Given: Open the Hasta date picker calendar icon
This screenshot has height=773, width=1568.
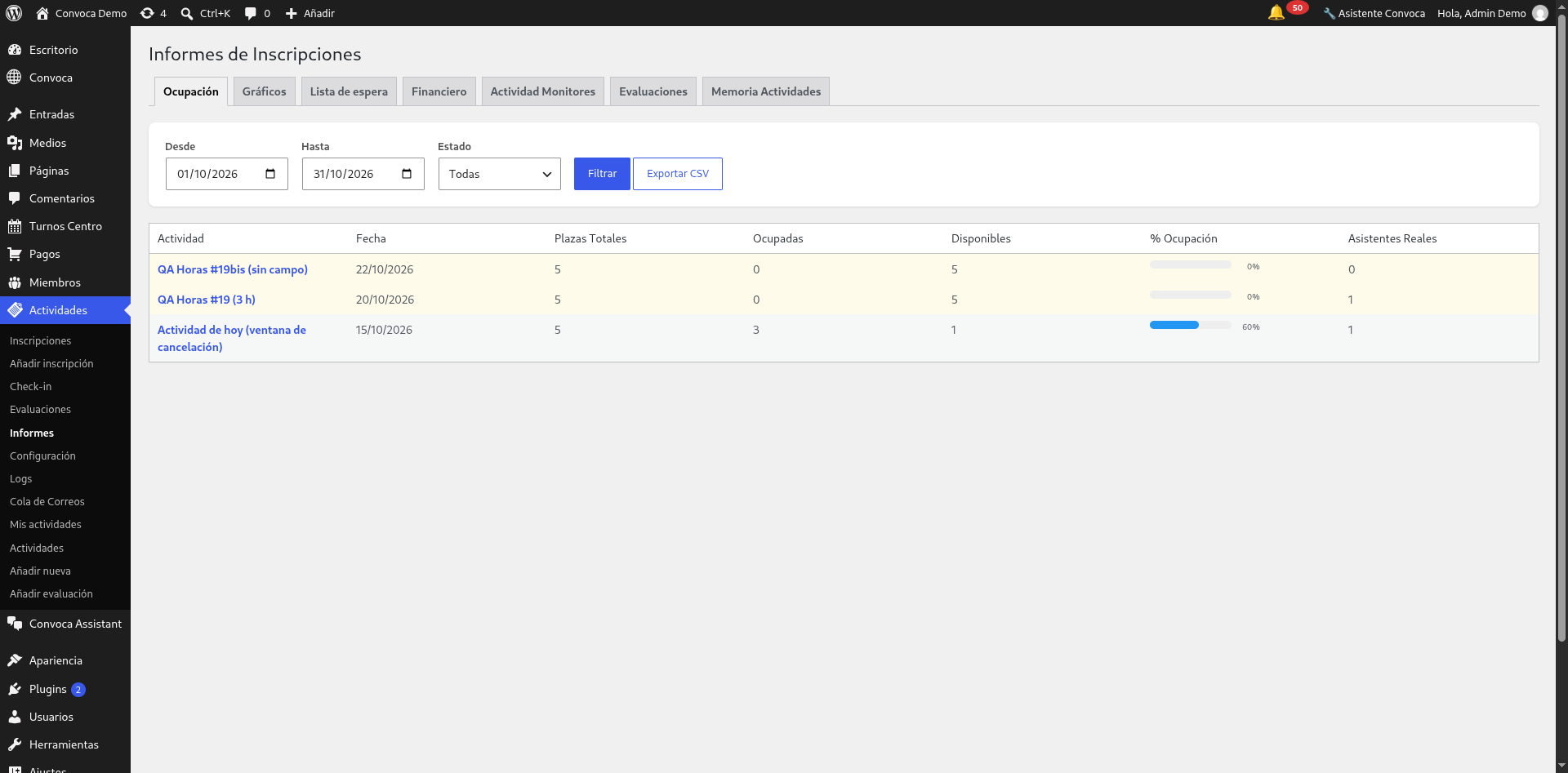Looking at the screenshot, I should click(407, 174).
